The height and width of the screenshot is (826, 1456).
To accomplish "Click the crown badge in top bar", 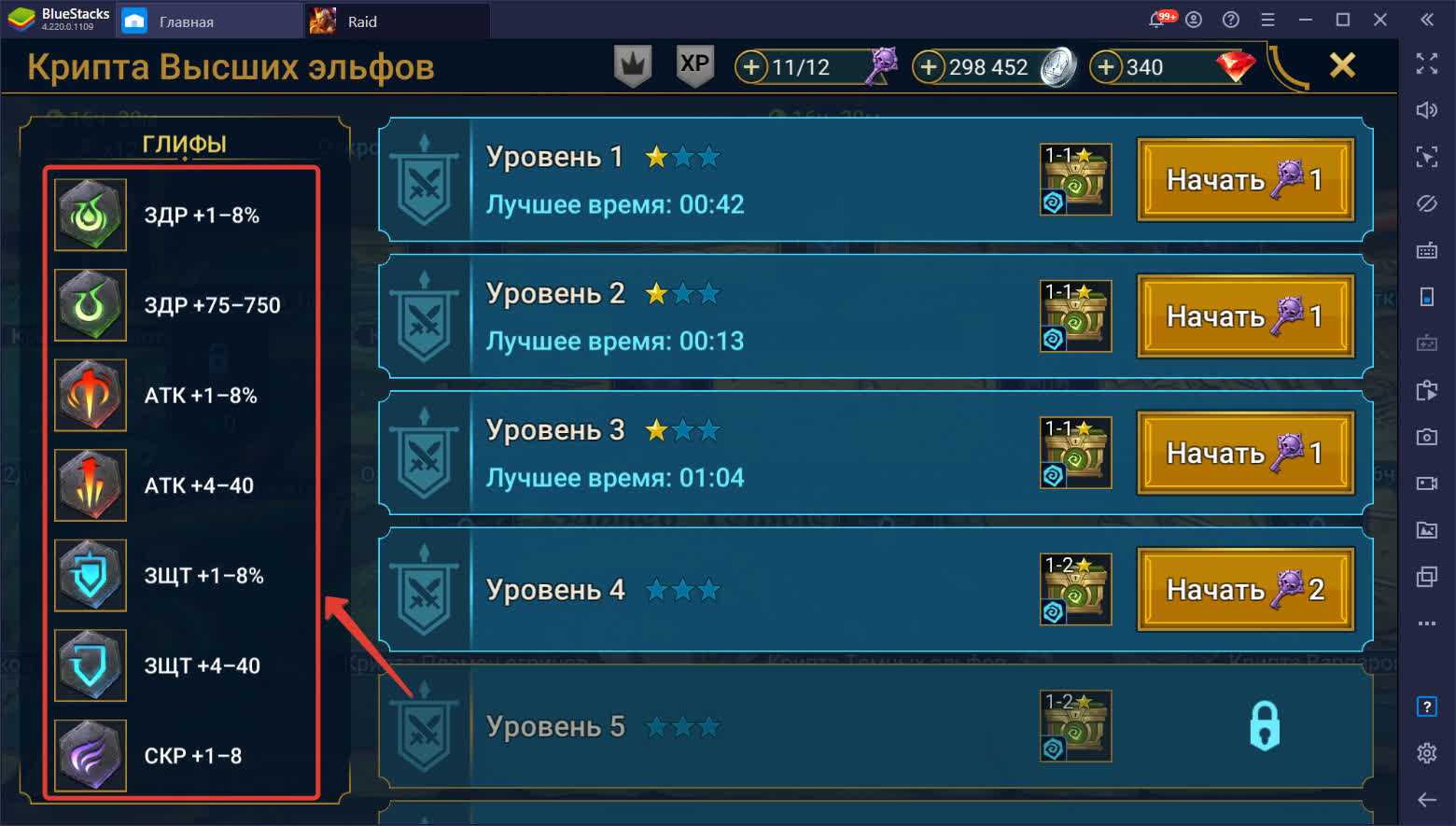I will 633,66.
